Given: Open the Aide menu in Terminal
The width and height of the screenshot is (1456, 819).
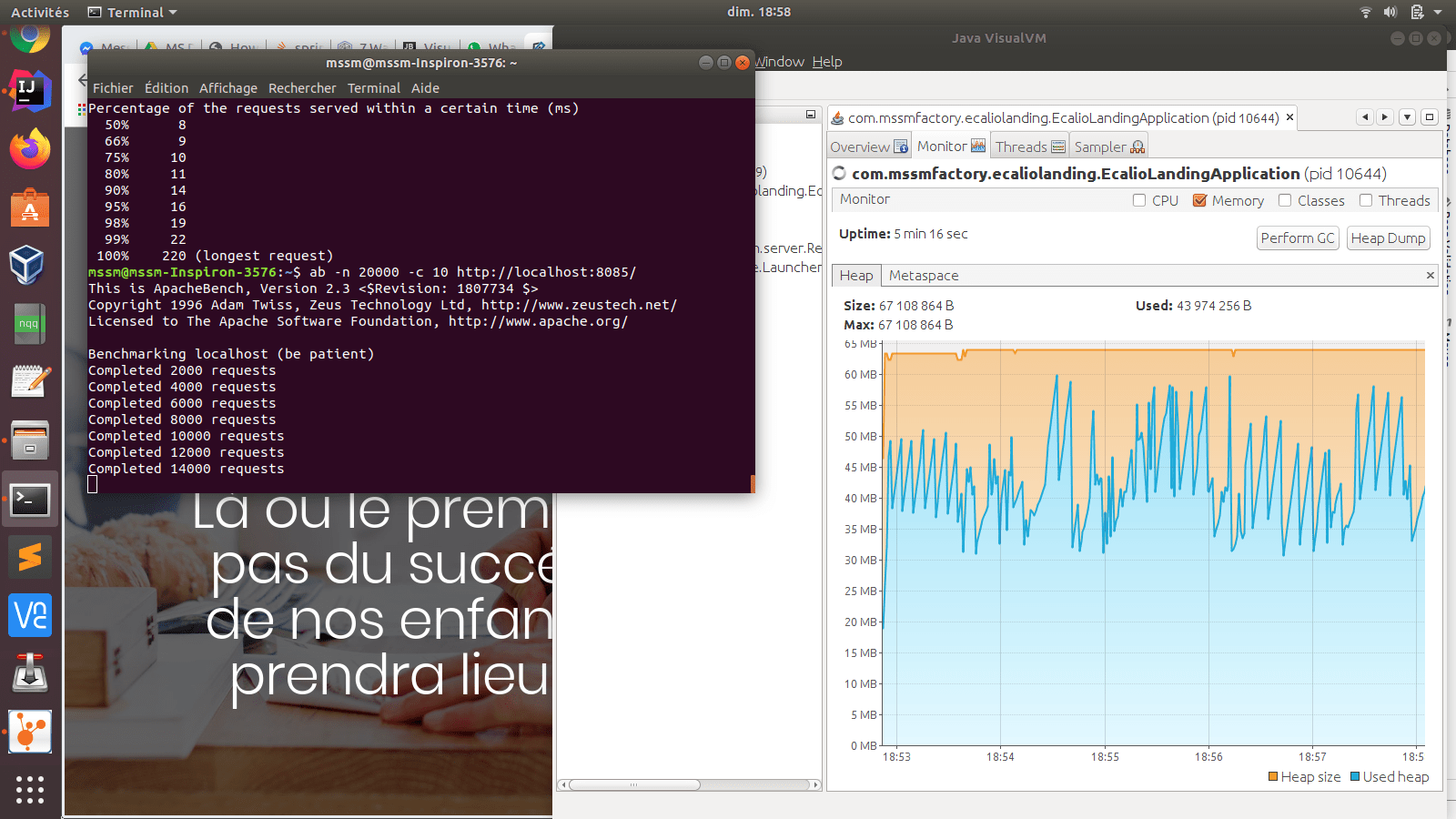Looking at the screenshot, I should [x=425, y=88].
